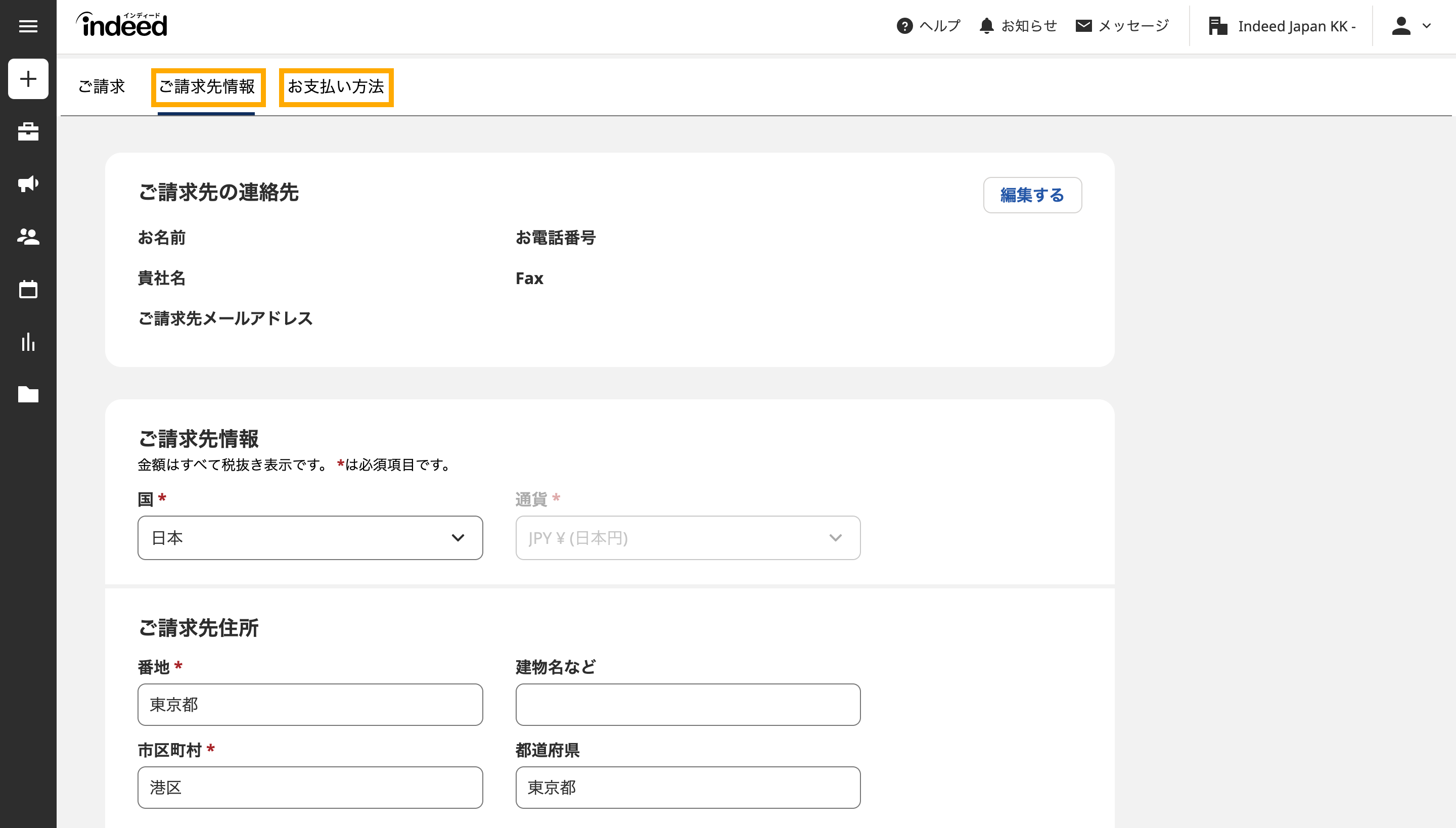Open the 国 country dropdown showing 日本
The height and width of the screenshot is (828, 1456).
coord(310,538)
